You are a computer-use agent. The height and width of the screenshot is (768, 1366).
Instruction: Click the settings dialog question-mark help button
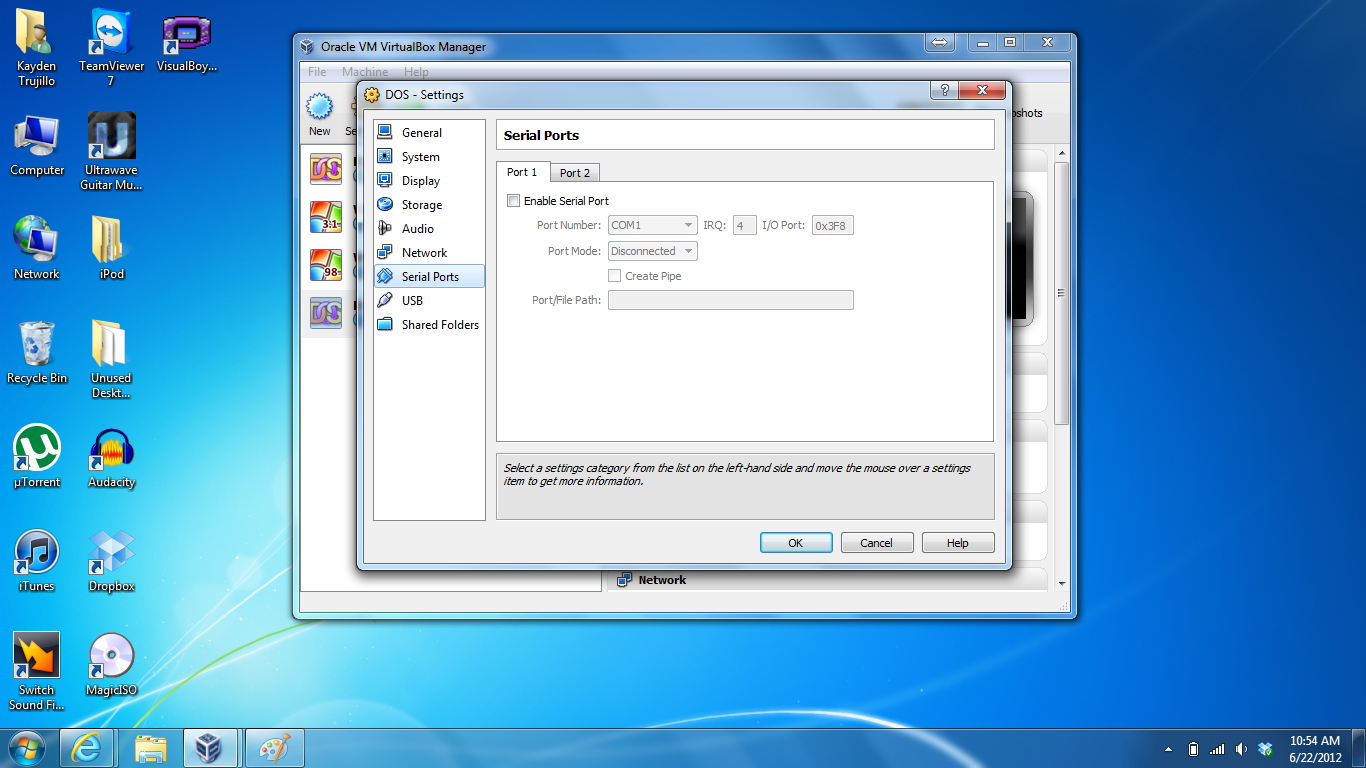pos(943,91)
